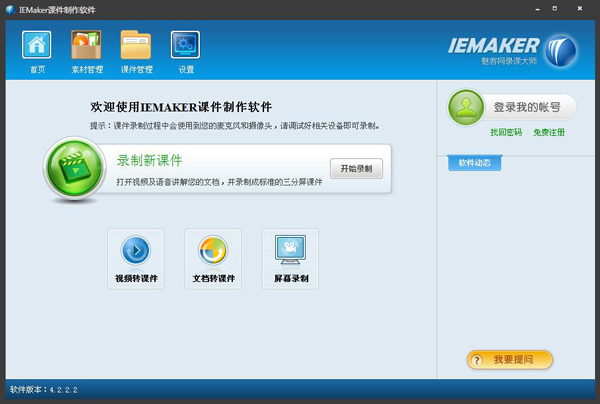
Task: Click the green clapperboard record icon
Action: 75,168
